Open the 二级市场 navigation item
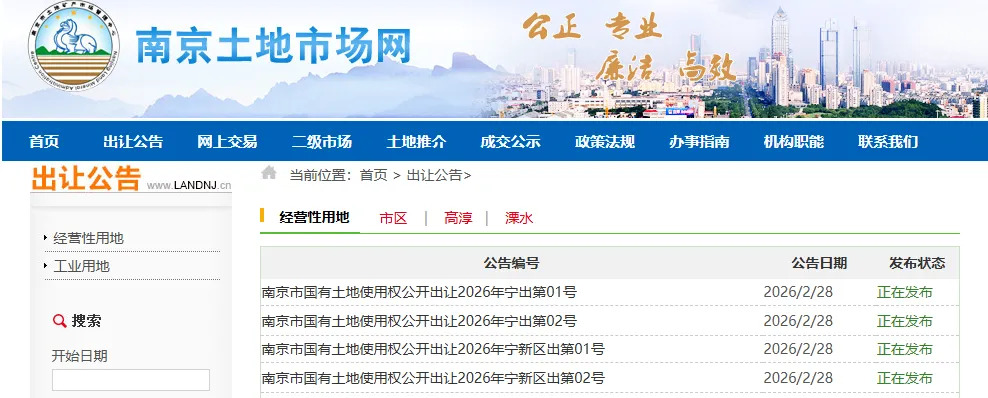Screen dimensions: 988x398 coord(321,142)
